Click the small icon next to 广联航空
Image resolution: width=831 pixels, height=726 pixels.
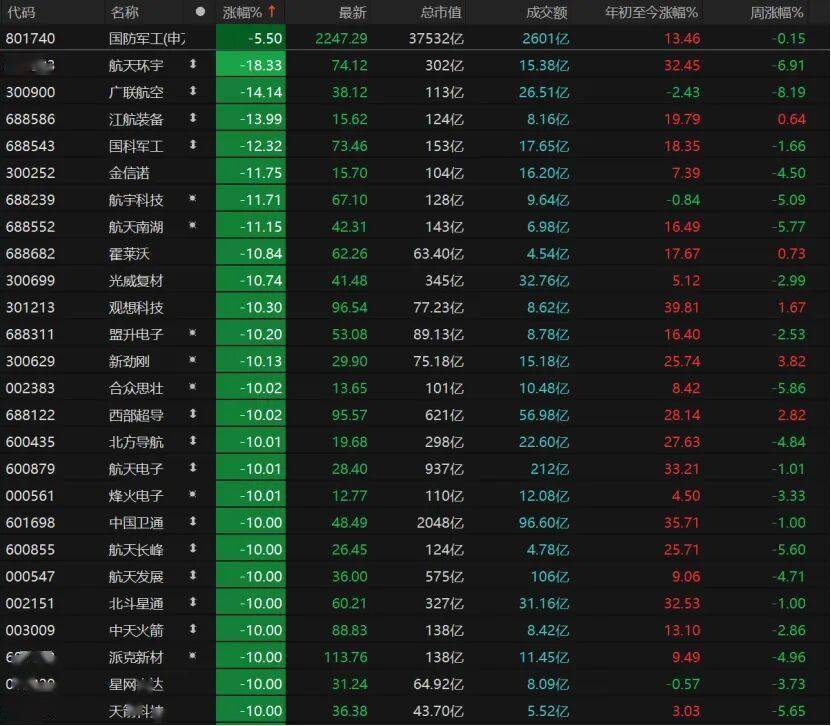click(x=192, y=91)
